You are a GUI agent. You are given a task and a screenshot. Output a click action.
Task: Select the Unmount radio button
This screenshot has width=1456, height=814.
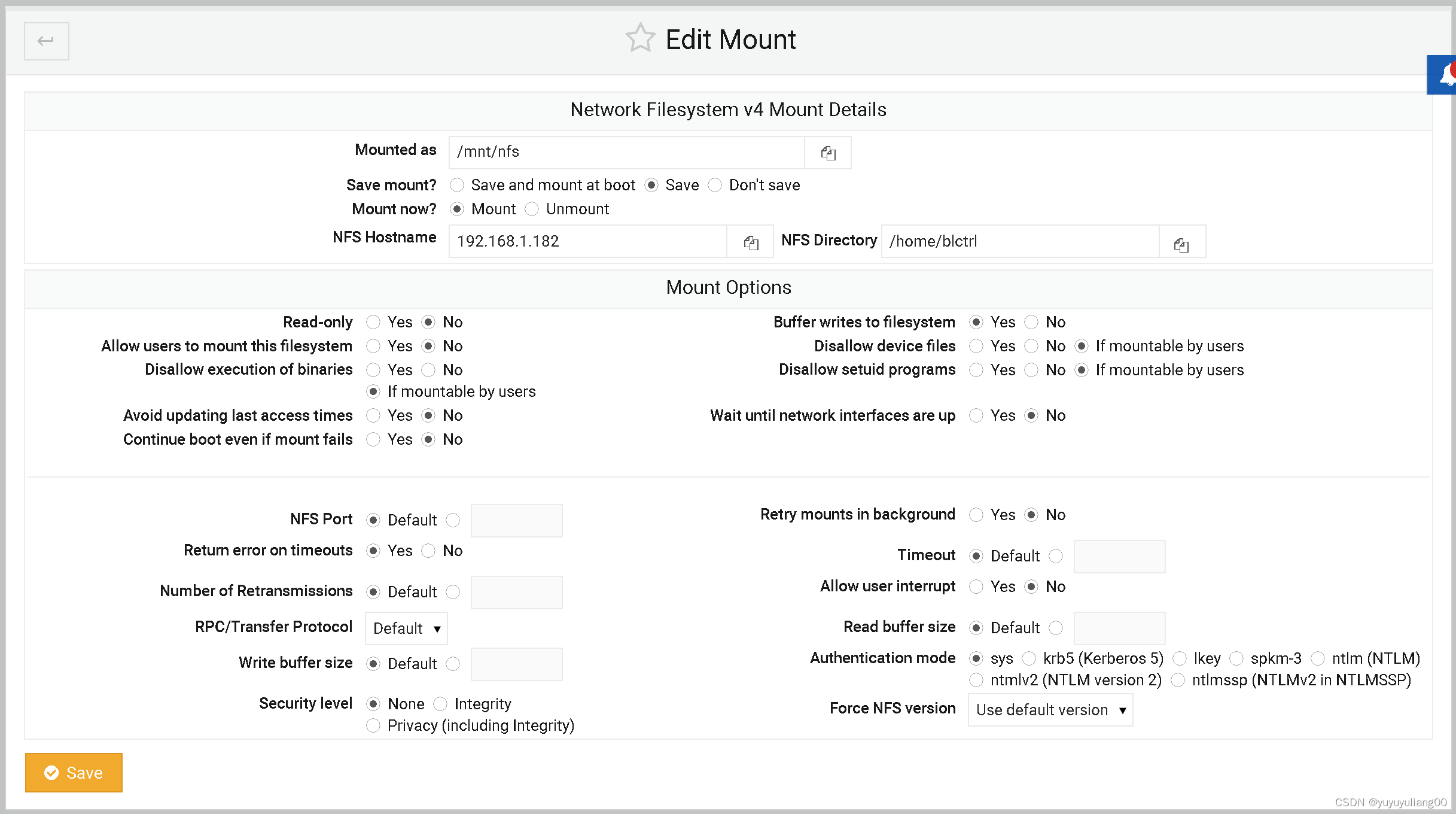pyautogui.click(x=532, y=209)
